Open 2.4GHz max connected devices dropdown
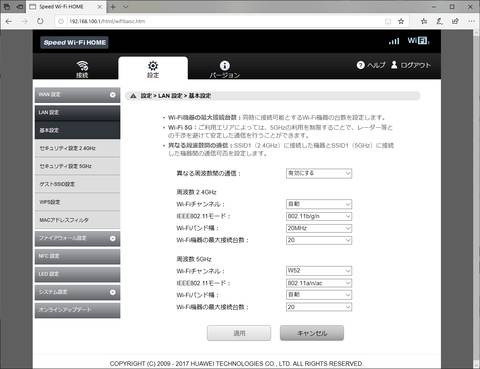The image size is (480, 369). [x=319, y=240]
